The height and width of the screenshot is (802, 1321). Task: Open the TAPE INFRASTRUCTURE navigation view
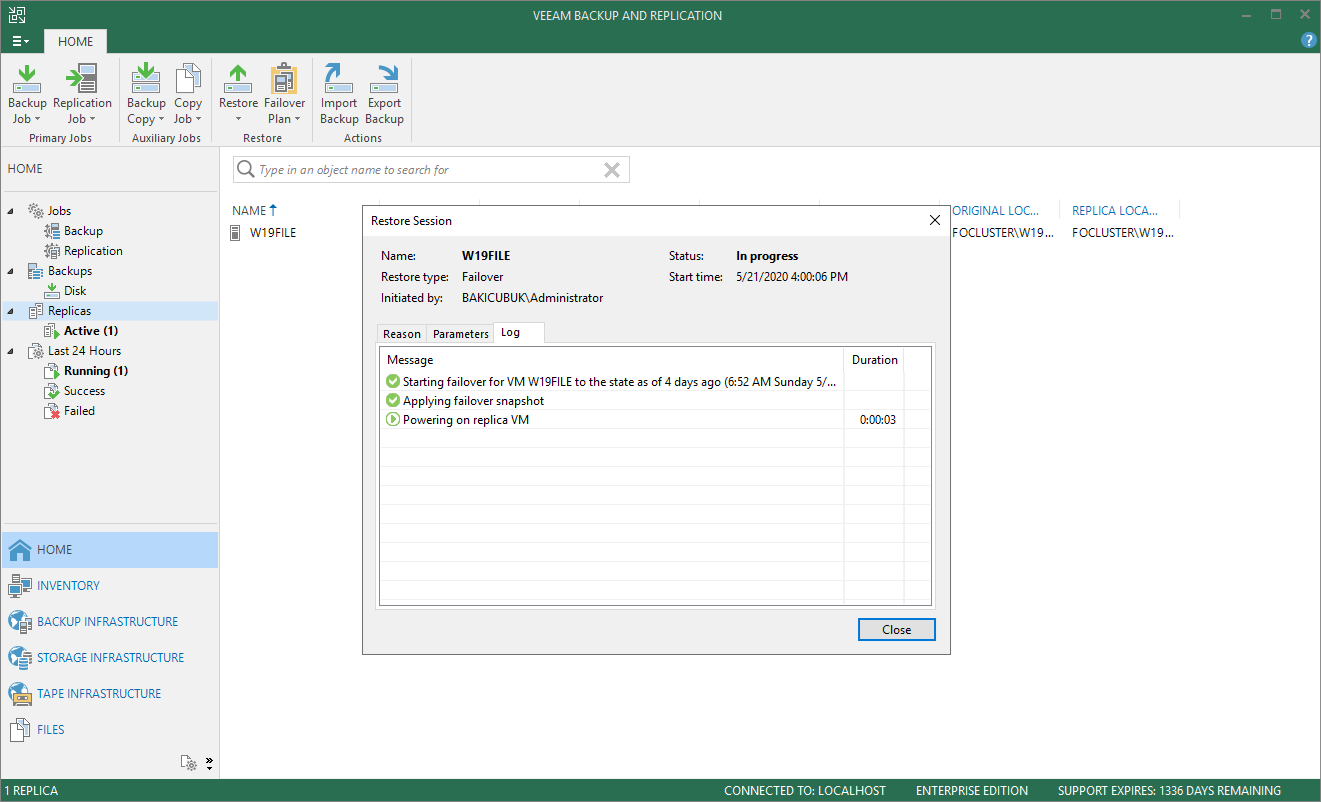tap(109, 694)
